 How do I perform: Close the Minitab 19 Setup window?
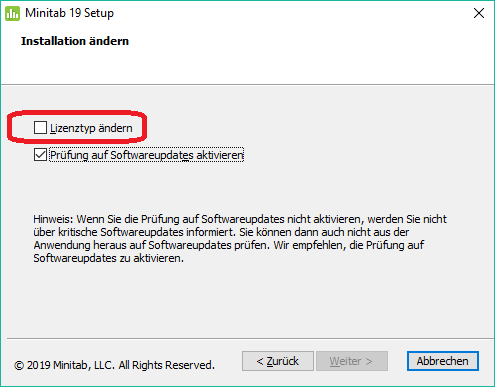(x=479, y=13)
